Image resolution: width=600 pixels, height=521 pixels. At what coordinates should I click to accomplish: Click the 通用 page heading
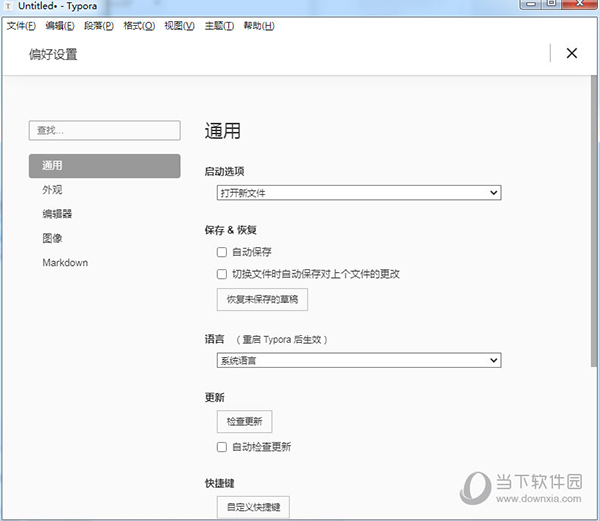[x=223, y=131]
